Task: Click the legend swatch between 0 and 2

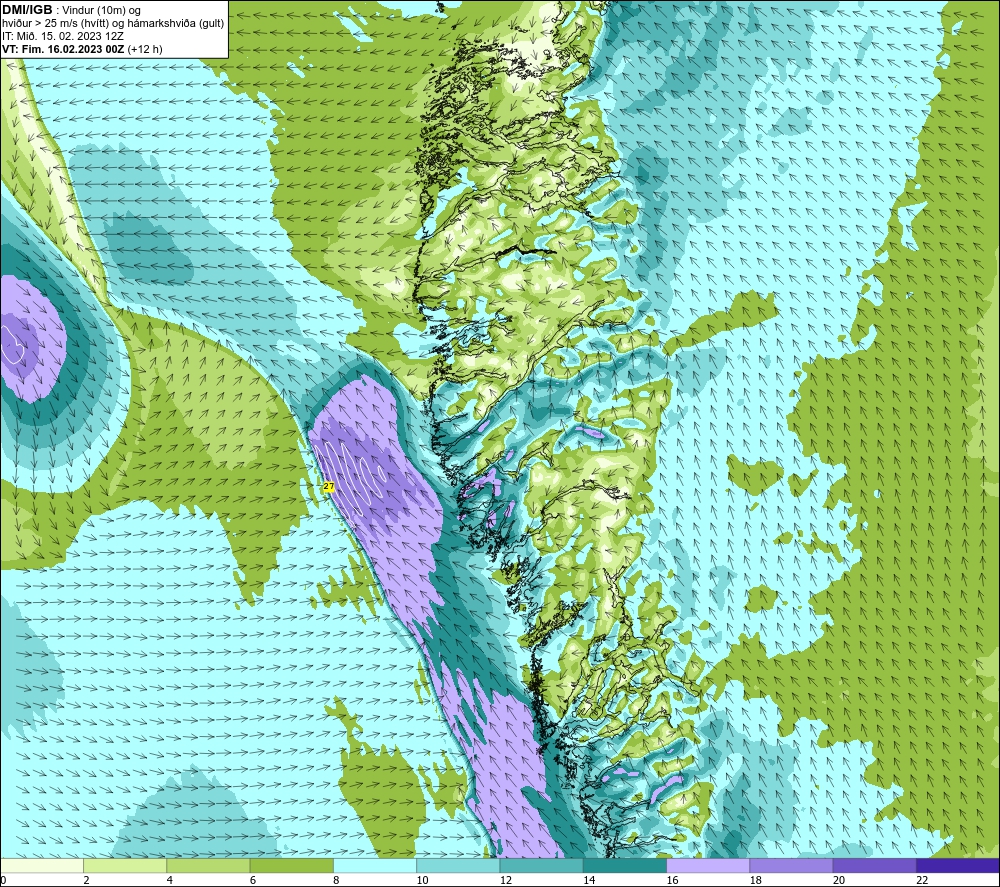Action: click(x=41, y=865)
